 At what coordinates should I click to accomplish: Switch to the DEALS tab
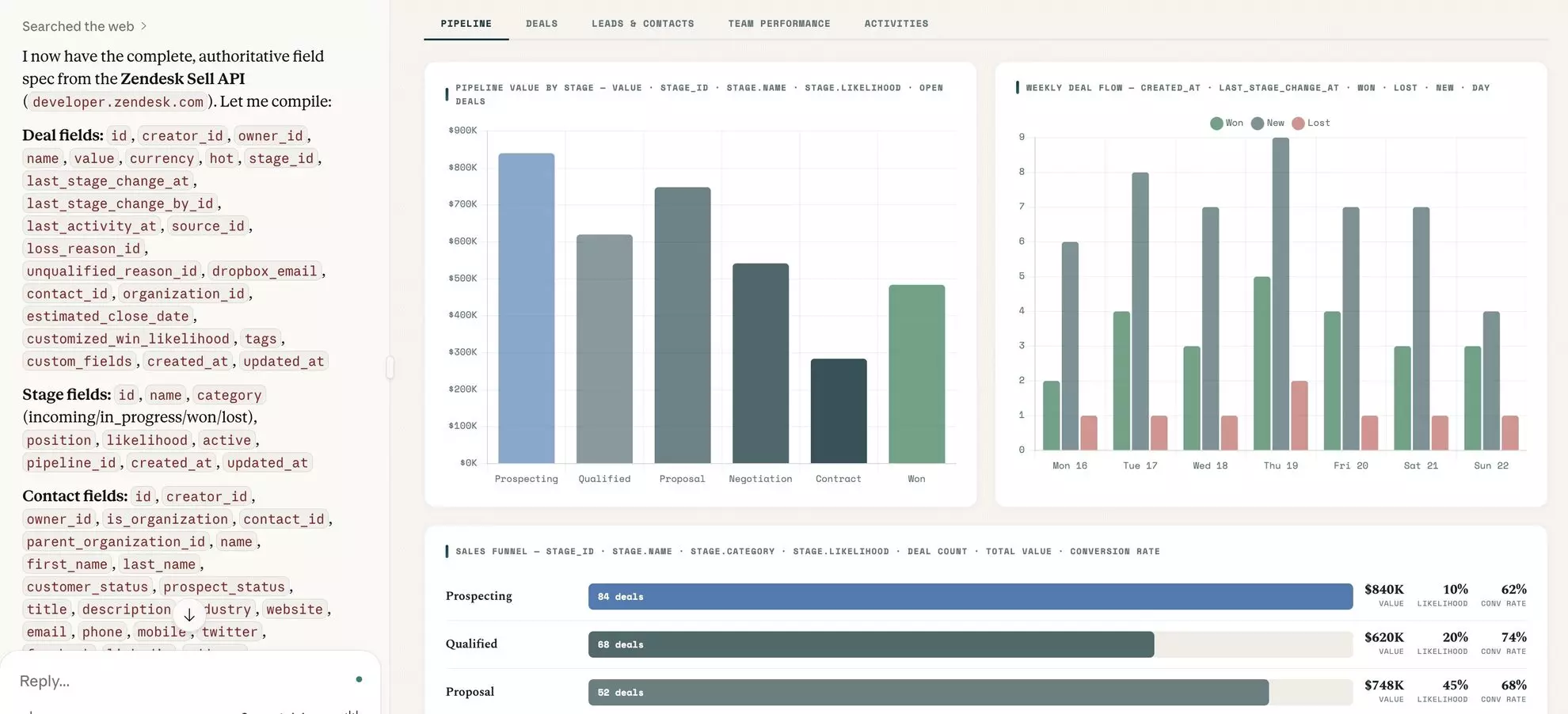point(542,23)
